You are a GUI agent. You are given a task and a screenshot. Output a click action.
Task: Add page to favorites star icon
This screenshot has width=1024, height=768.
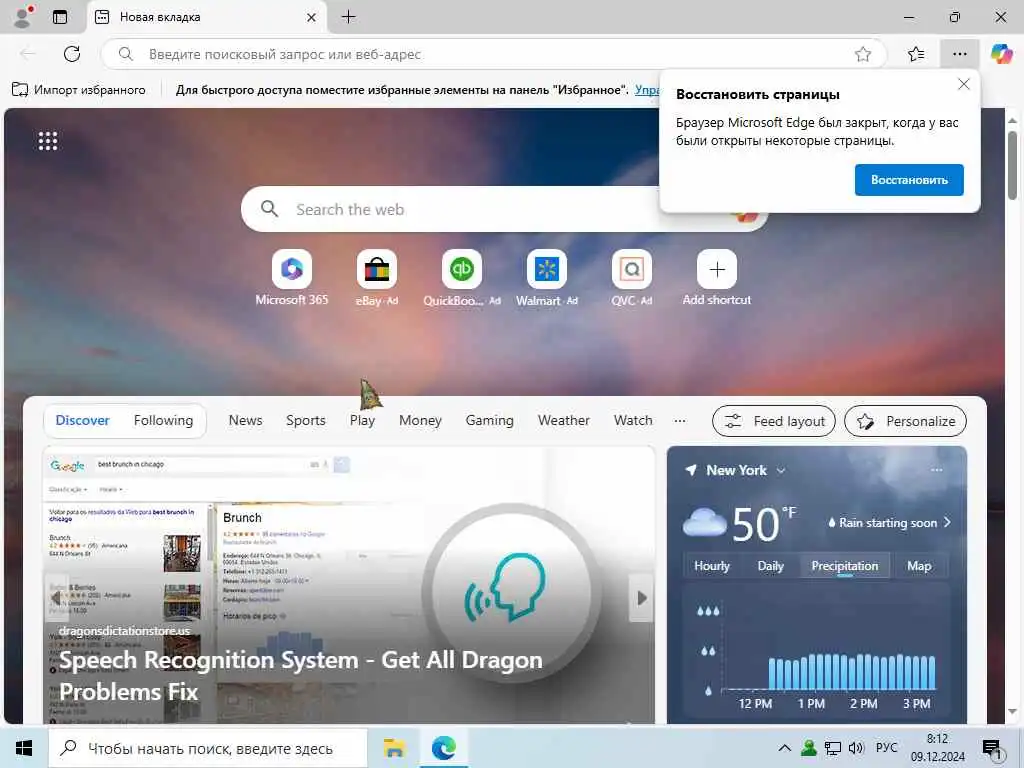(863, 54)
